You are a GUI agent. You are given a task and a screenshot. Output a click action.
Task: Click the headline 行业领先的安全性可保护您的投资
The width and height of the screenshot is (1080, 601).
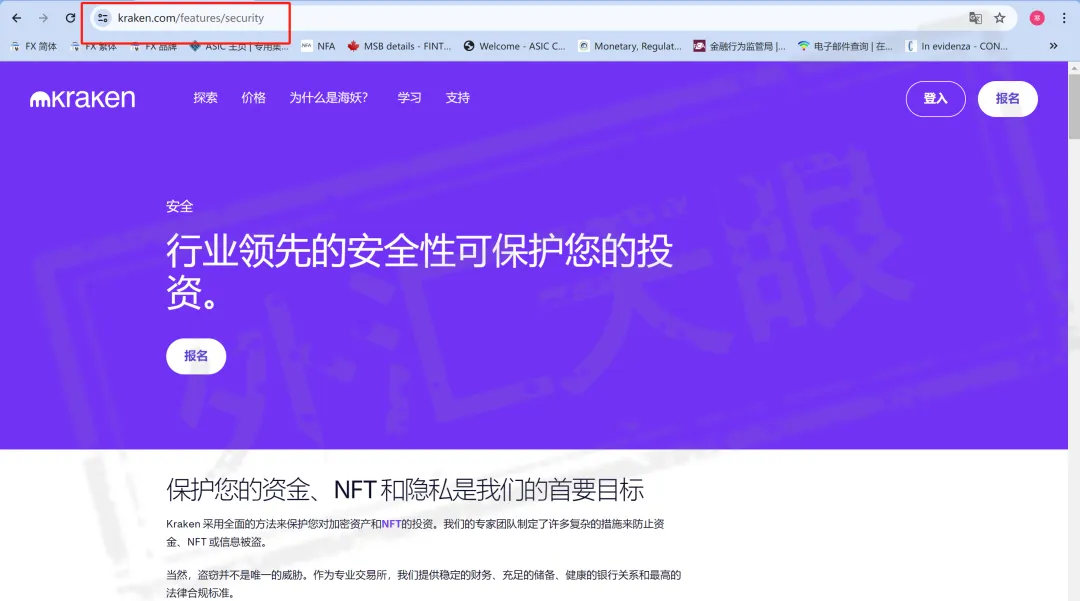419,271
